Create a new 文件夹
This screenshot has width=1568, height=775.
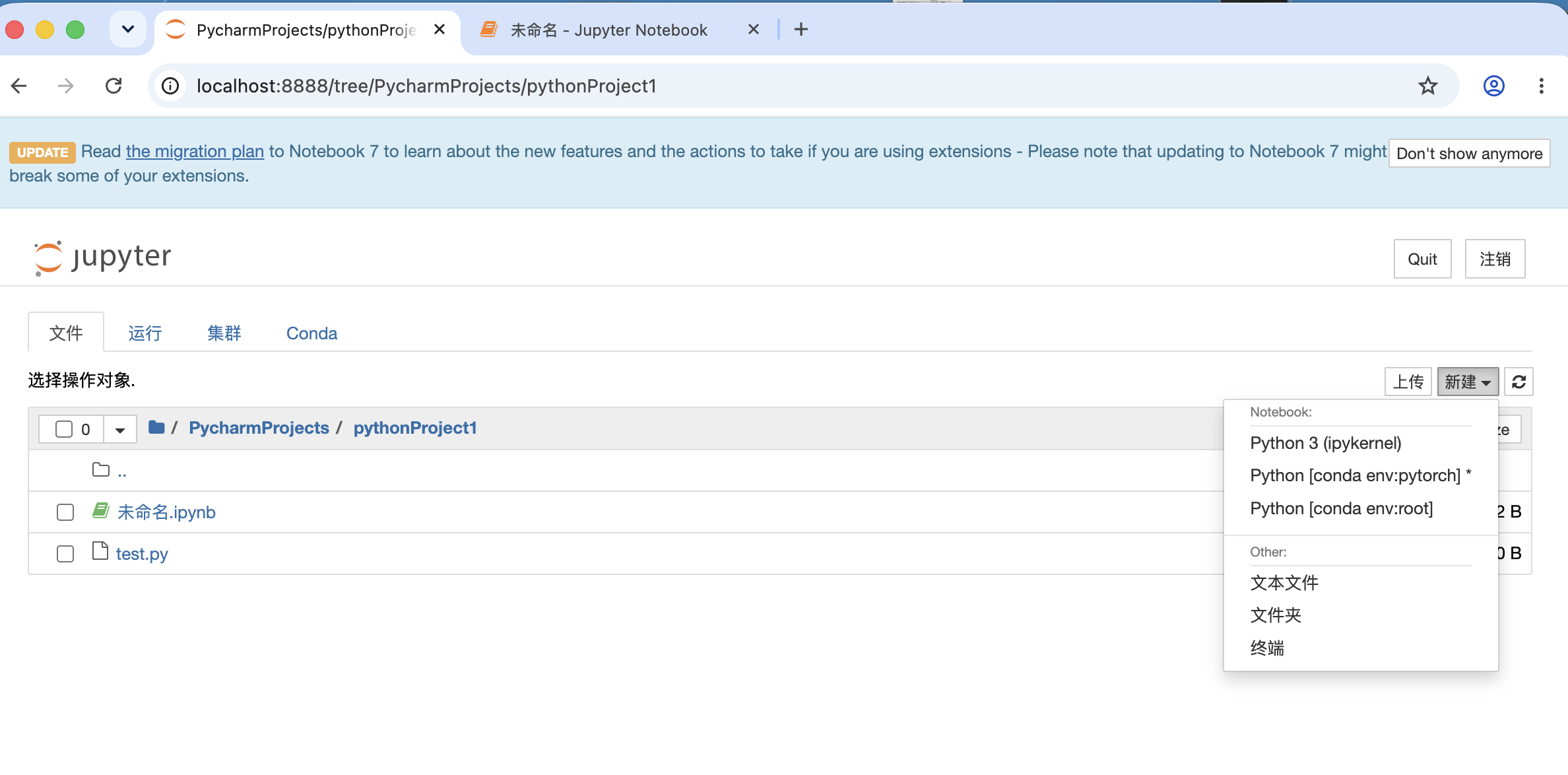[1276, 615]
